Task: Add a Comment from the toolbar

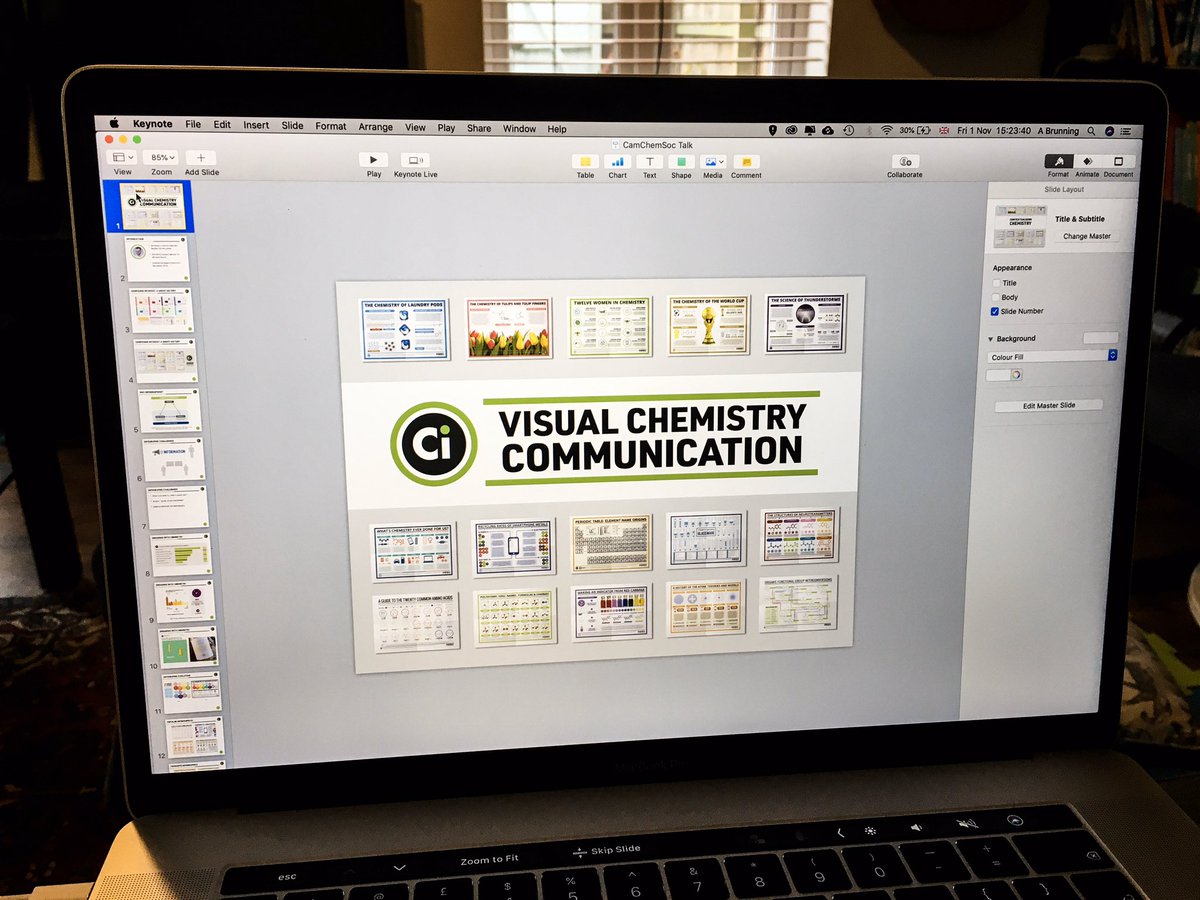Action: point(746,161)
